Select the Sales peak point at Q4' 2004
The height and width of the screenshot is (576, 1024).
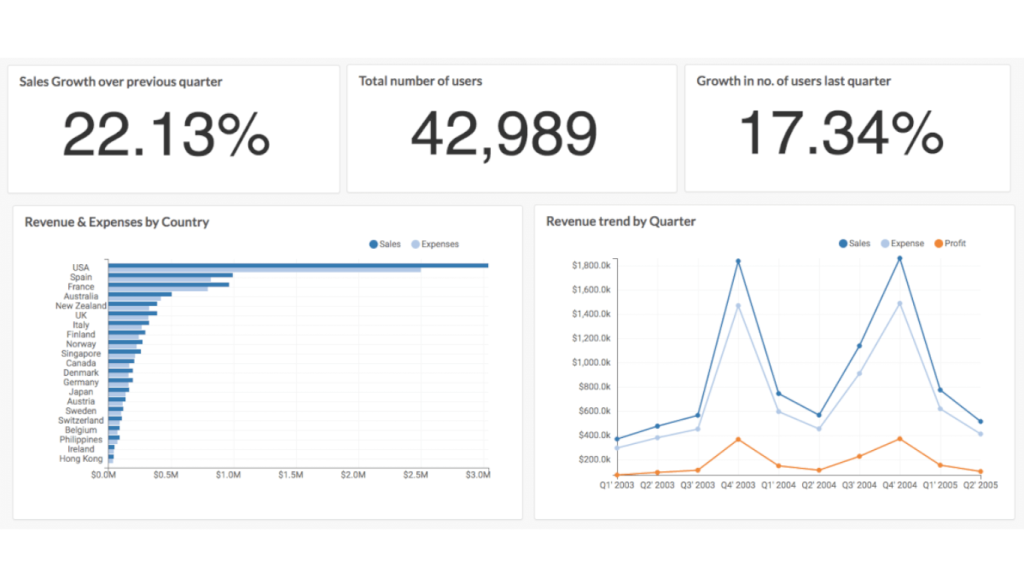click(x=899, y=258)
